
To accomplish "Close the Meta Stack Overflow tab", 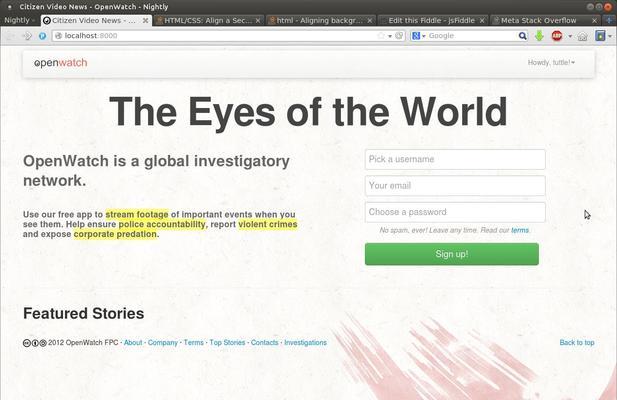I will [594, 20].
